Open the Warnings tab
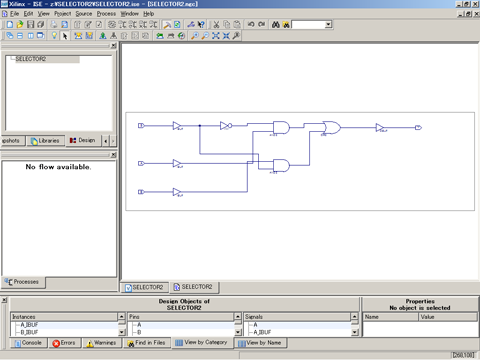 pos(101,343)
